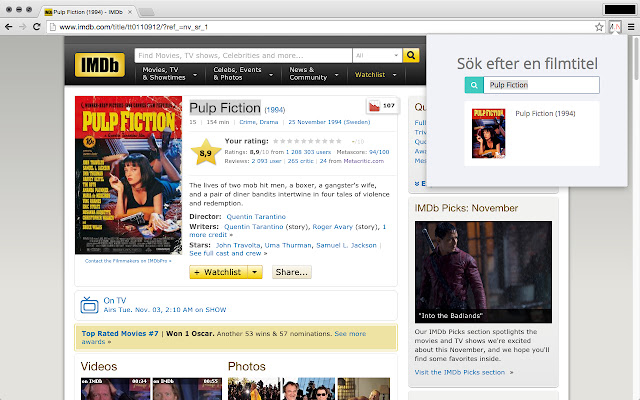Rate the movie with the star rating row
The width and height of the screenshot is (640, 400).
click(x=307, y=141)
